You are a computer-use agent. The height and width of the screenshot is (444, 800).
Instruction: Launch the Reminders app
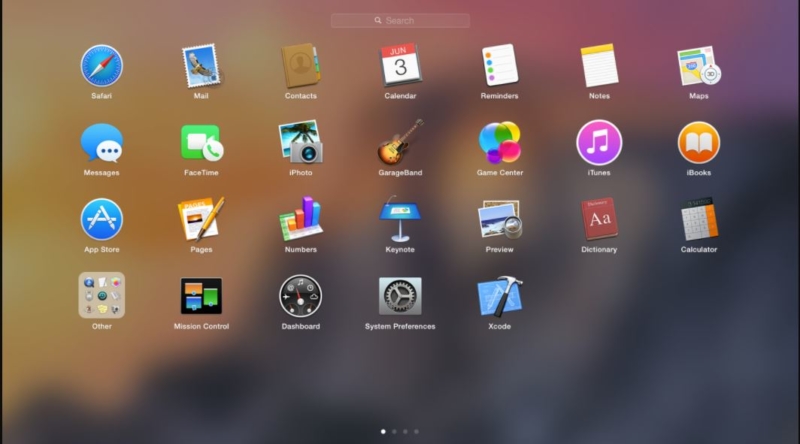pyautogui.click(x=499, y=66)
